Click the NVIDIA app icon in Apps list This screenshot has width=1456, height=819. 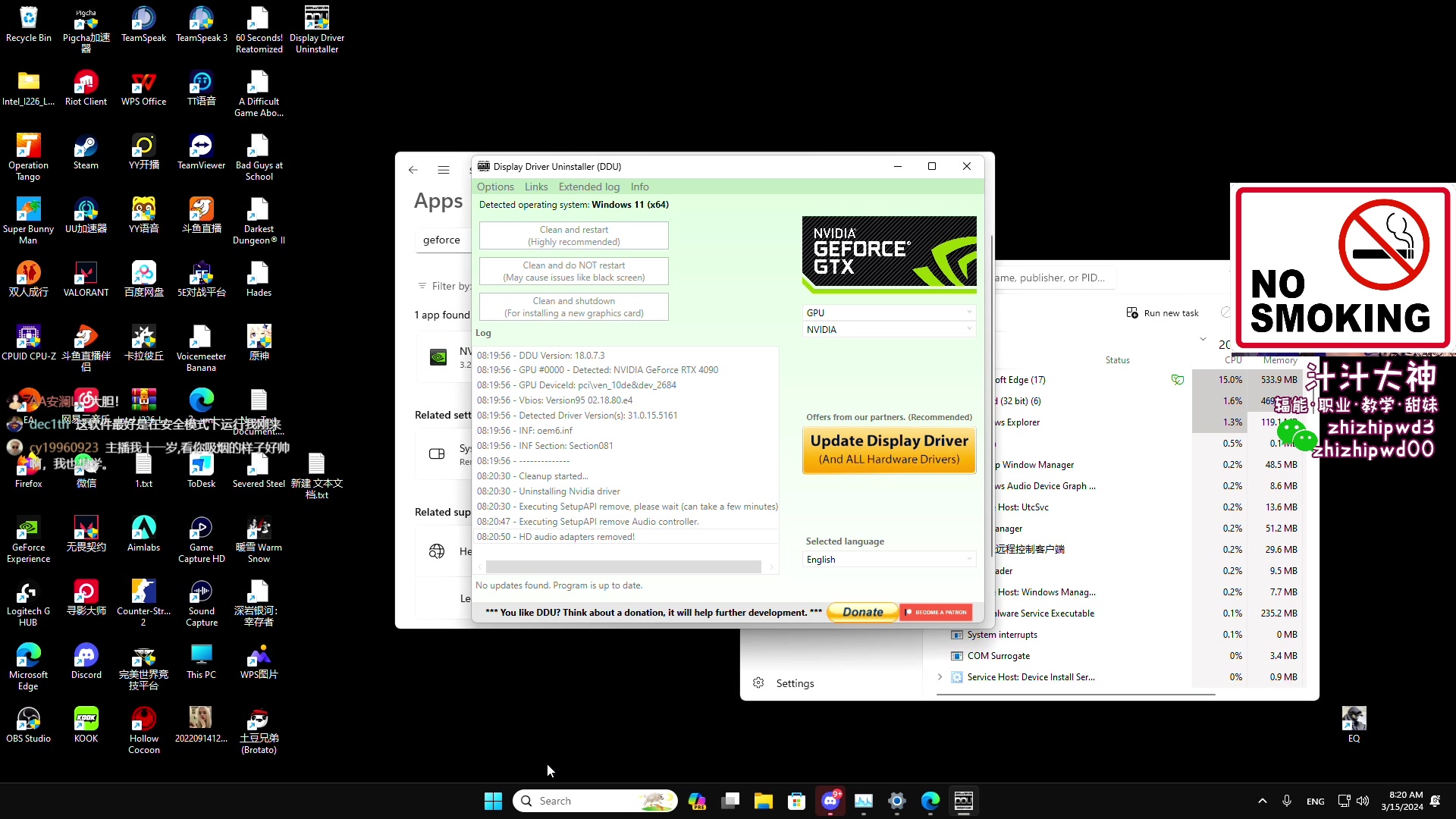(438, 357)
